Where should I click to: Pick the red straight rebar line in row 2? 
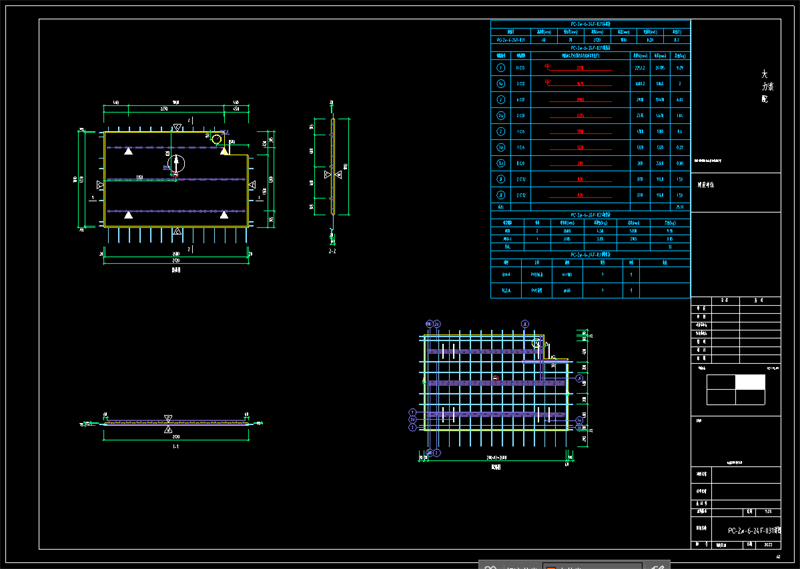(x=580, y=102)
